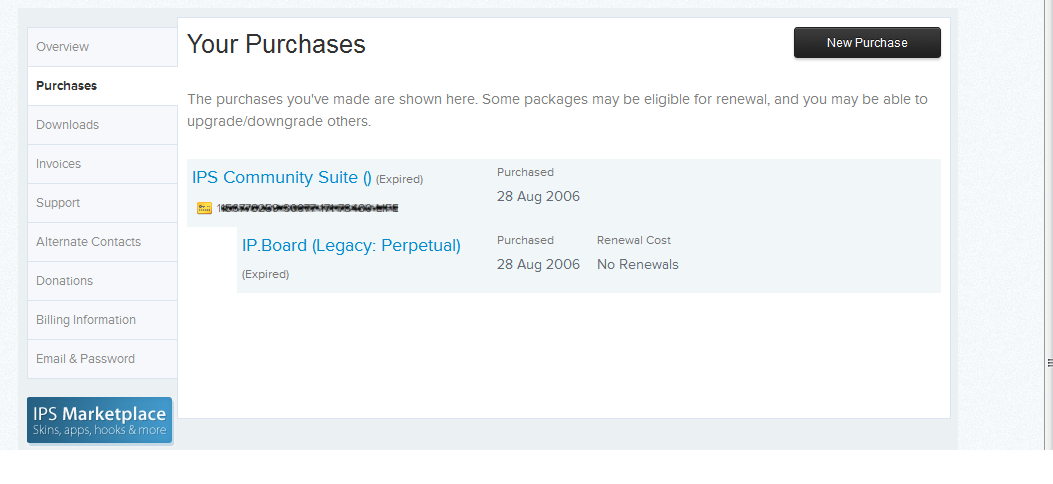Open the Donations section
1053x484 pixels.
pyautogui.click(x=64, y=281)
